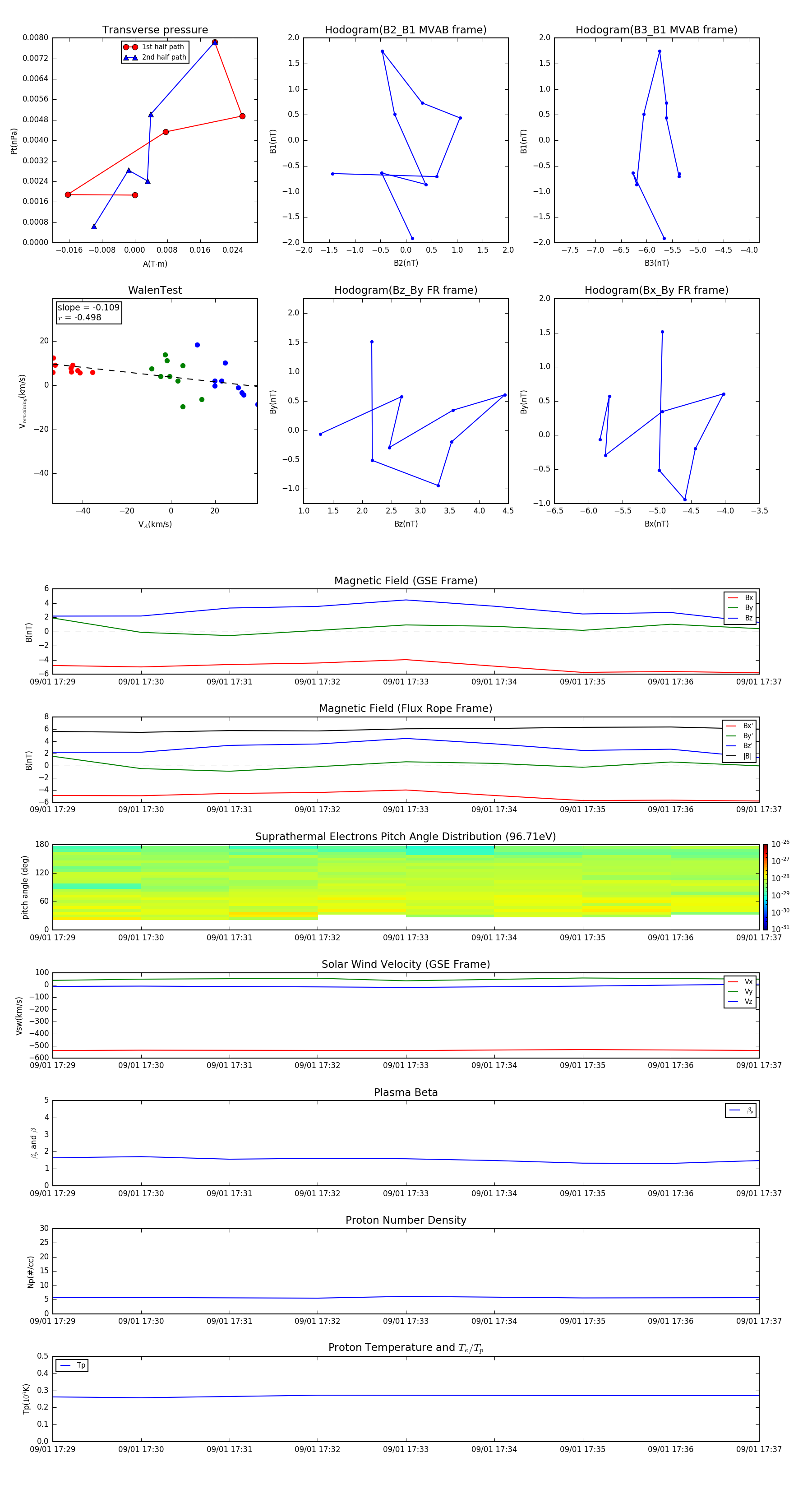This screenshot has height=1489, width=812.
Task: Click 'By' legend entry in GSE magnetic field plot
Action: (x=740, y=607)
